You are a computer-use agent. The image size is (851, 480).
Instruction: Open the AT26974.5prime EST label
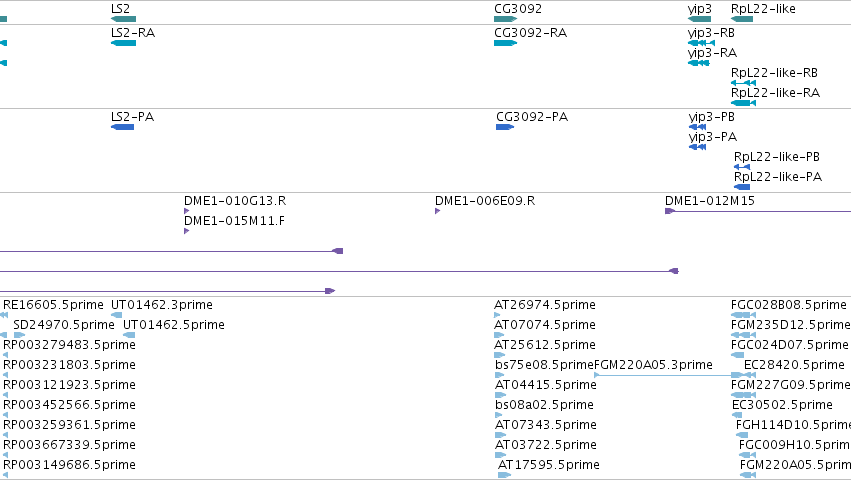pos(544,305)
